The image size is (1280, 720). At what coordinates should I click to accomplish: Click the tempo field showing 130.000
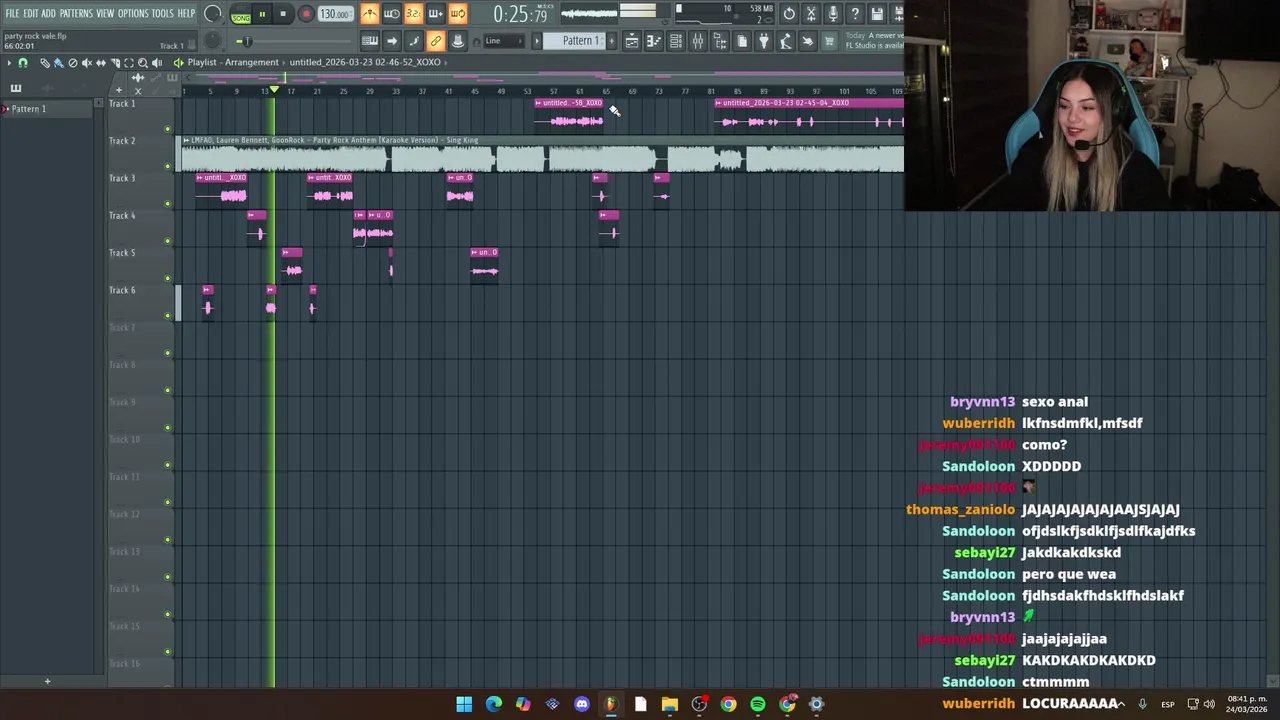(x=336, y=14)
